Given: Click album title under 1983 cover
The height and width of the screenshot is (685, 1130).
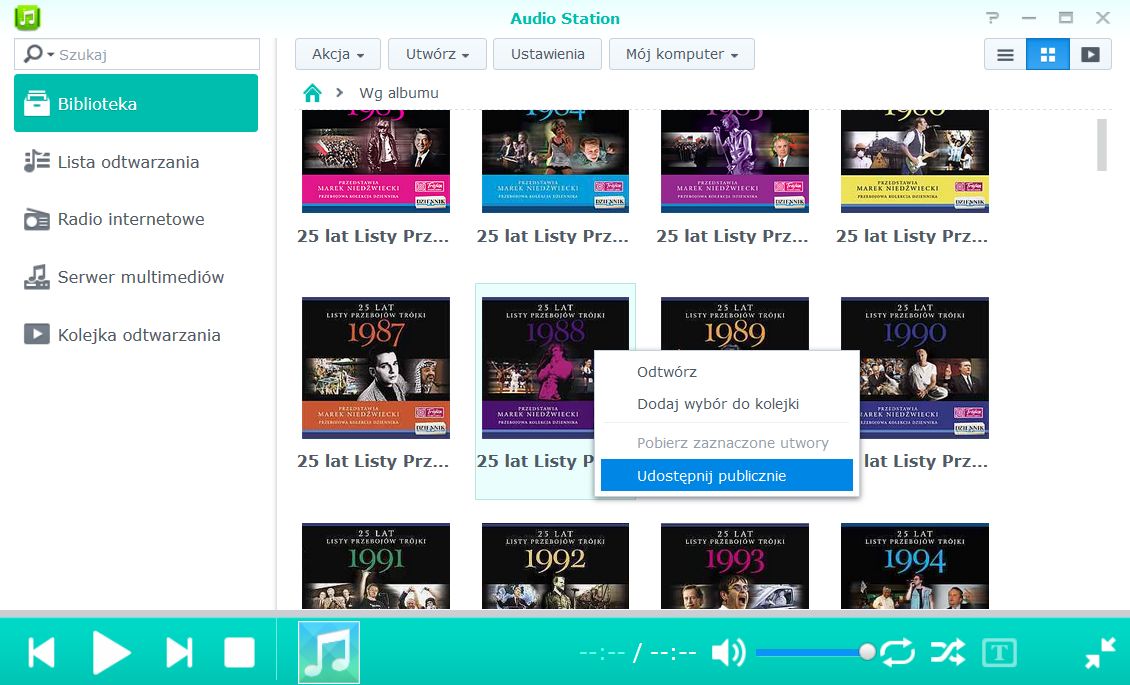Looking at the screenshot, I should click(373, 236).
